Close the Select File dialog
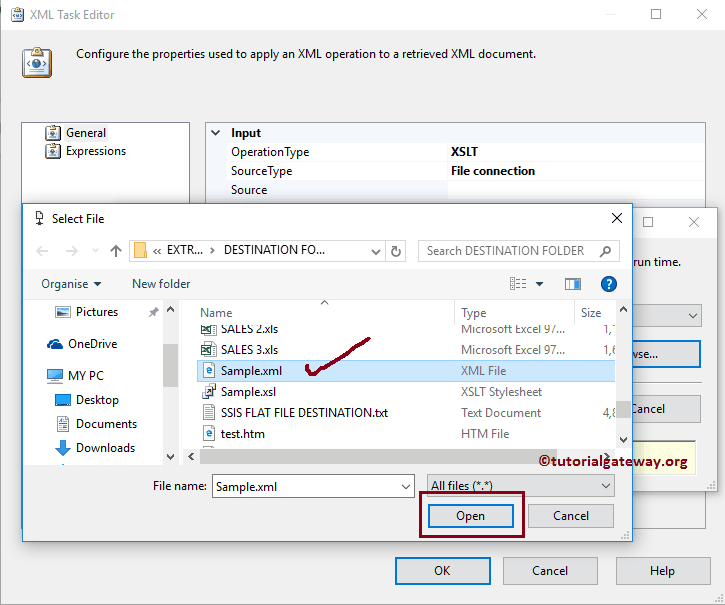The width and height of the screenshot is (725, 605). (x=616, y=218)
